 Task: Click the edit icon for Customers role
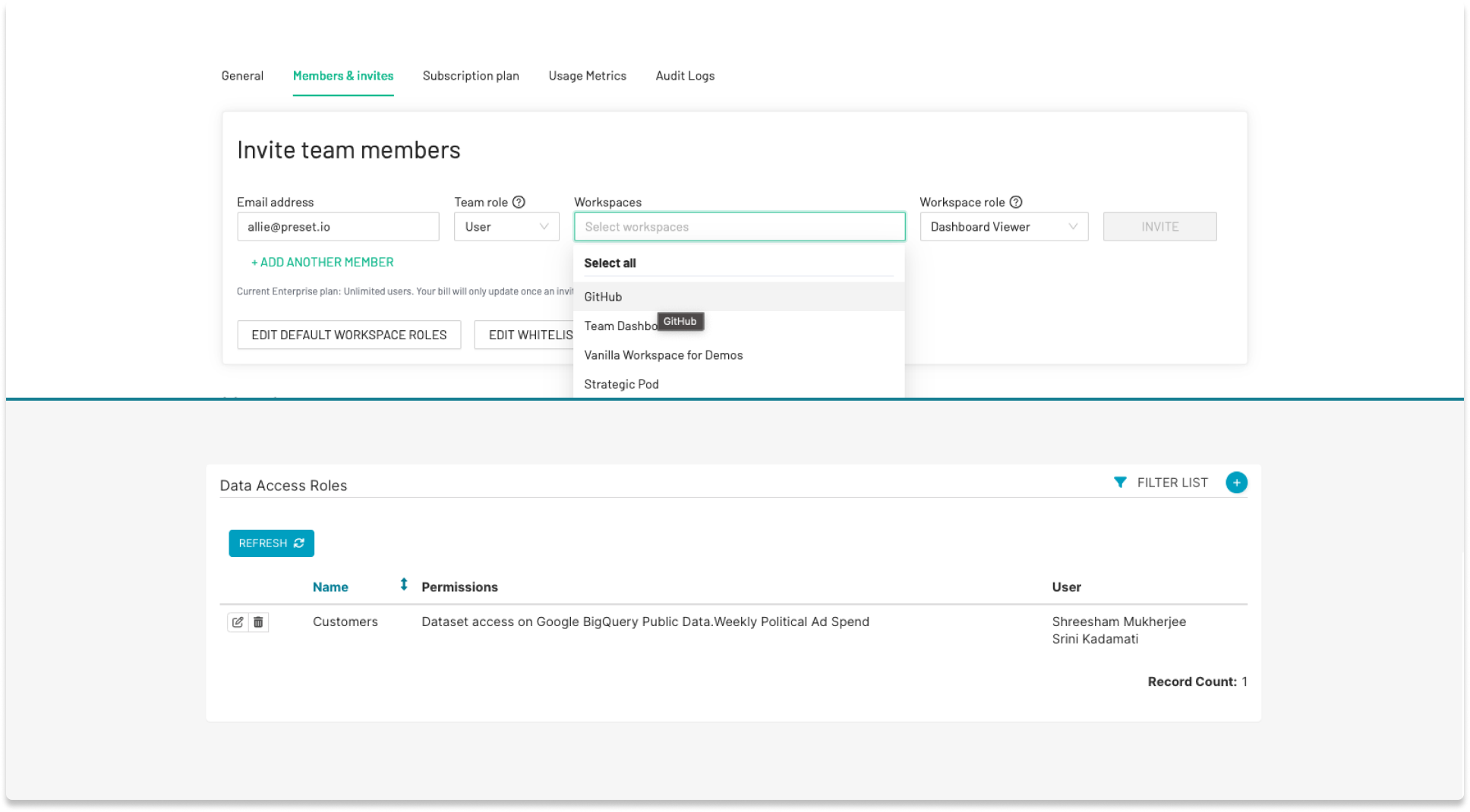(x=238, y=622)
